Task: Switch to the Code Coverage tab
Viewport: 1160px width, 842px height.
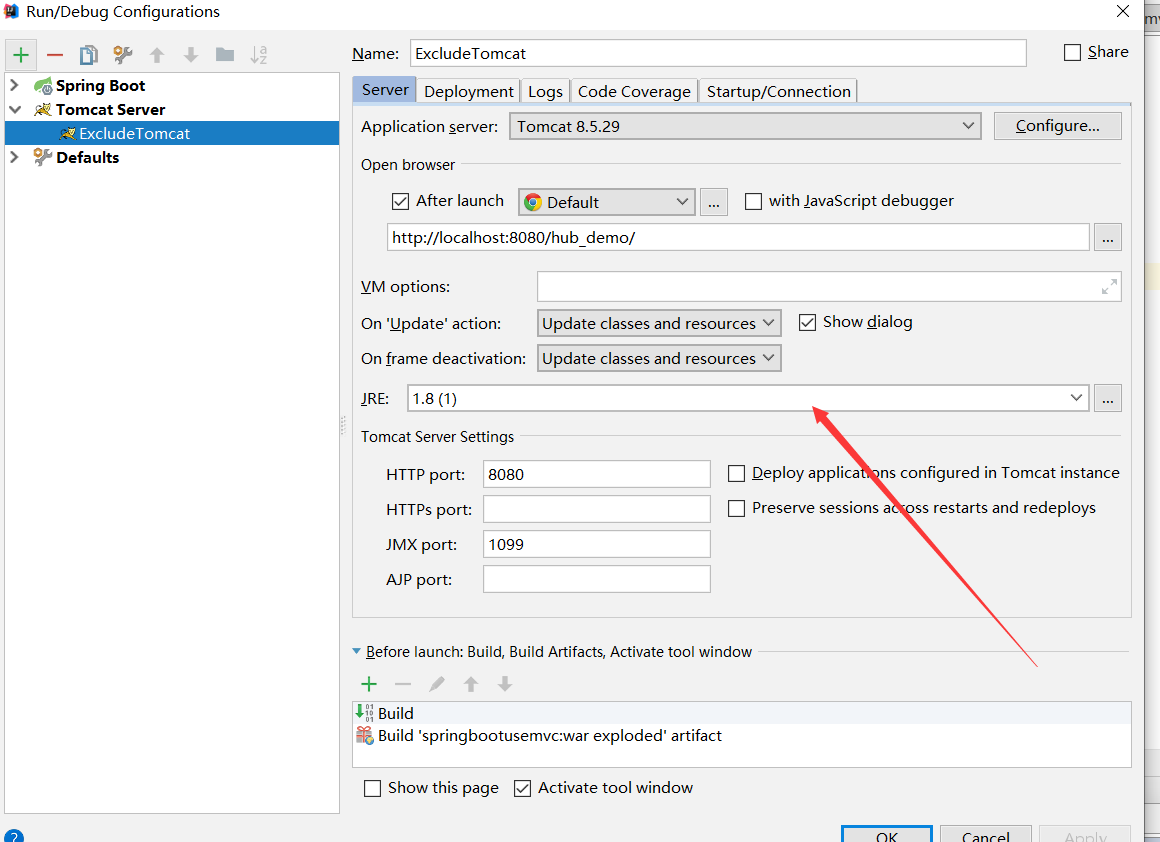Action: [x=634, y=91]
